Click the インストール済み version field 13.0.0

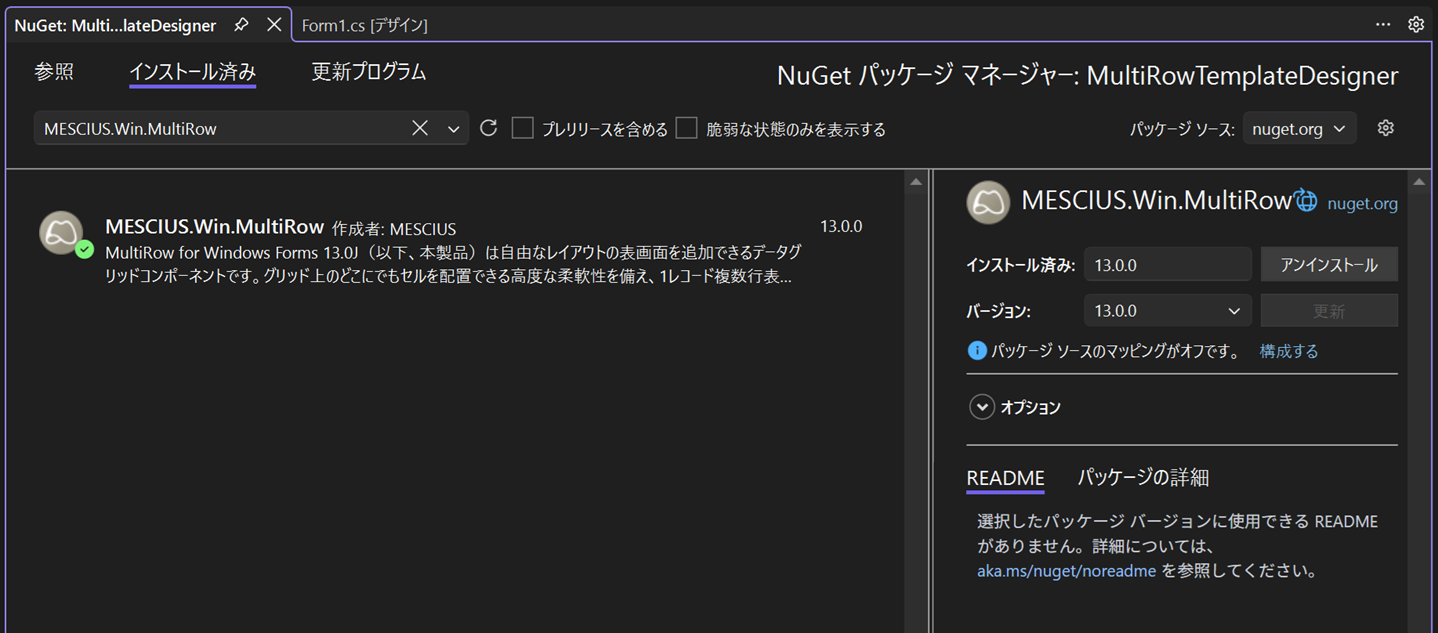pos(1167,265)
